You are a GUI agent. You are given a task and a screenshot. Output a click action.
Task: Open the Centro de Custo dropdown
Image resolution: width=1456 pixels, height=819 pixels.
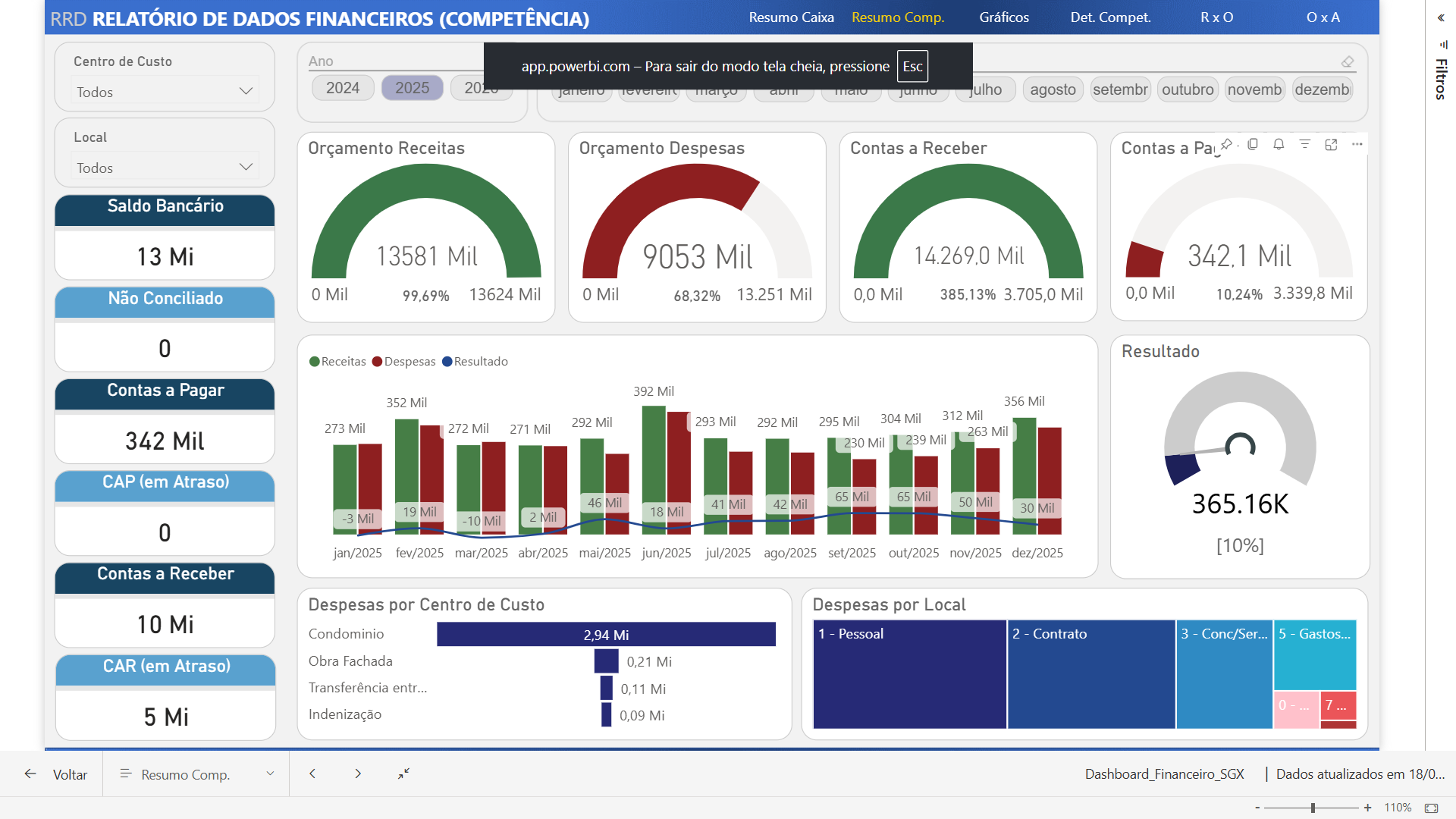pos(165,92)
